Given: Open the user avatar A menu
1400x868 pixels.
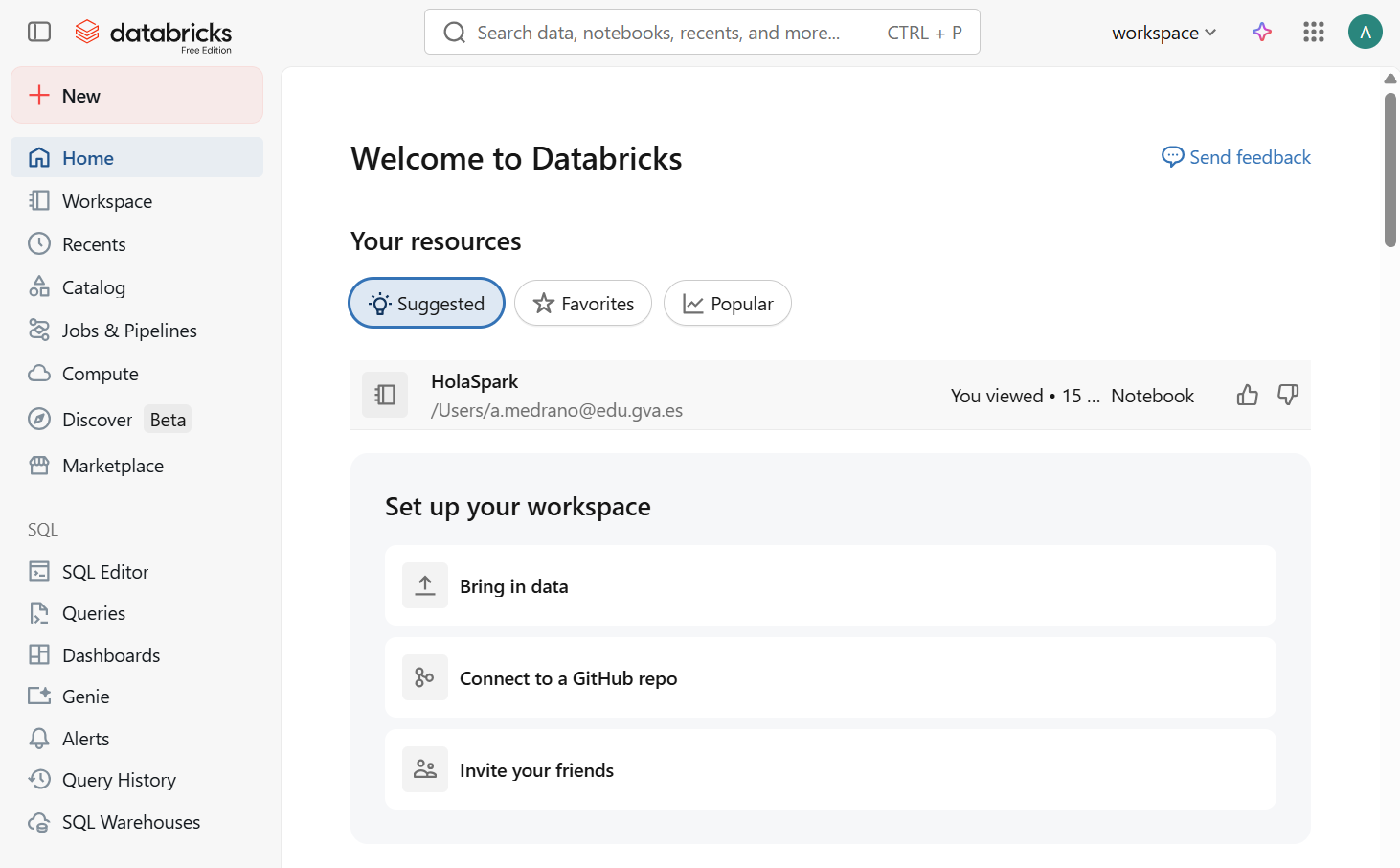Looking at the screenshot, I should 1366,32.
